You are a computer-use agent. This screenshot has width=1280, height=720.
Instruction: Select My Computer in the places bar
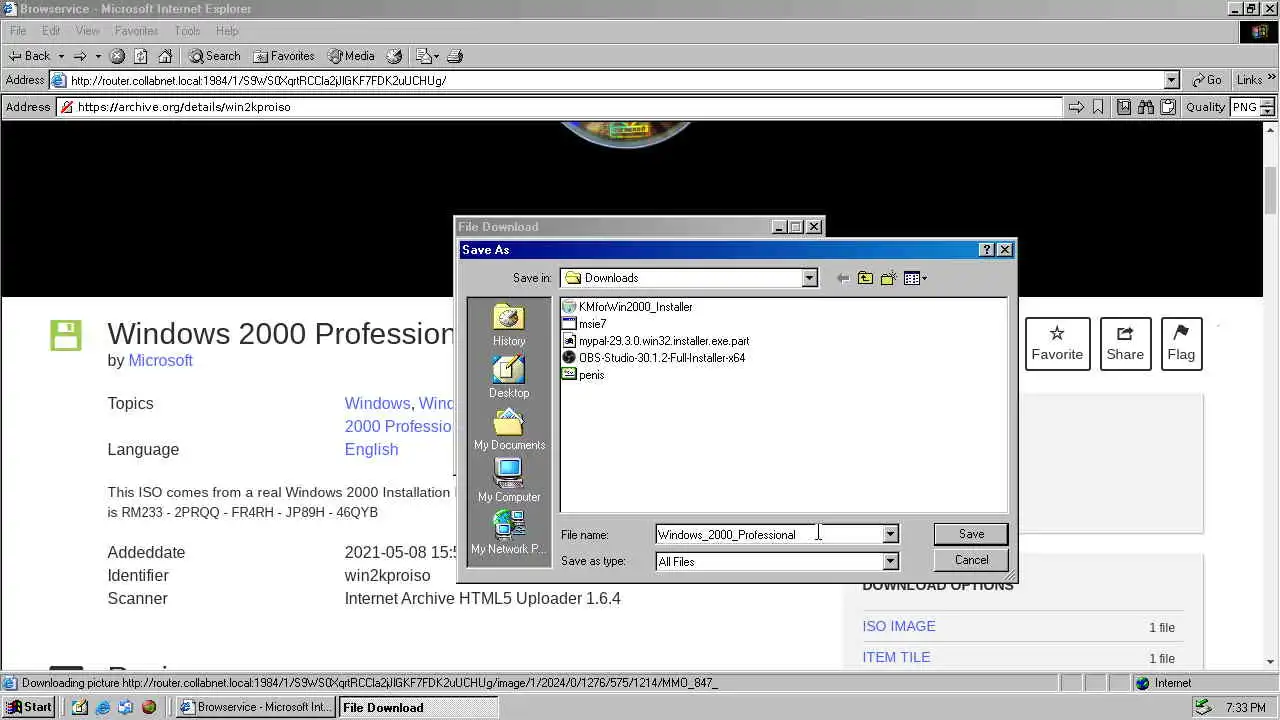pos(509,482)
